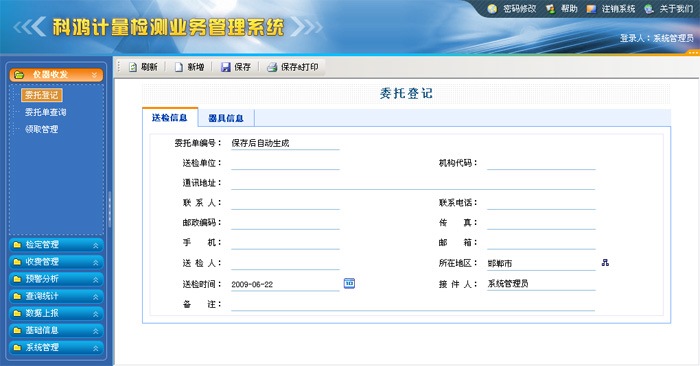The image size is (700, 366).
Task: Click the toolbar drag grip handle
Action: [119, 67]
